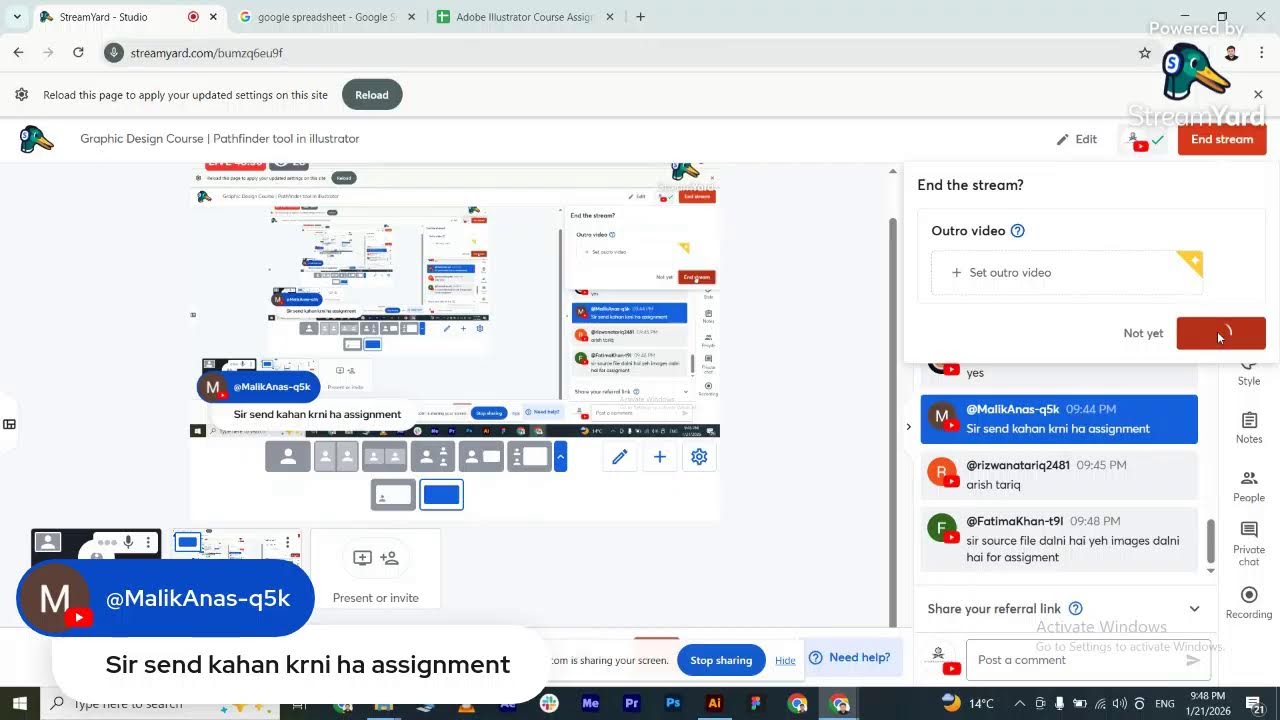Screen dimensions: 1280x720
Task: Switch to Adobe Illustrator Course Assignment tab
Action: [524, 17]
